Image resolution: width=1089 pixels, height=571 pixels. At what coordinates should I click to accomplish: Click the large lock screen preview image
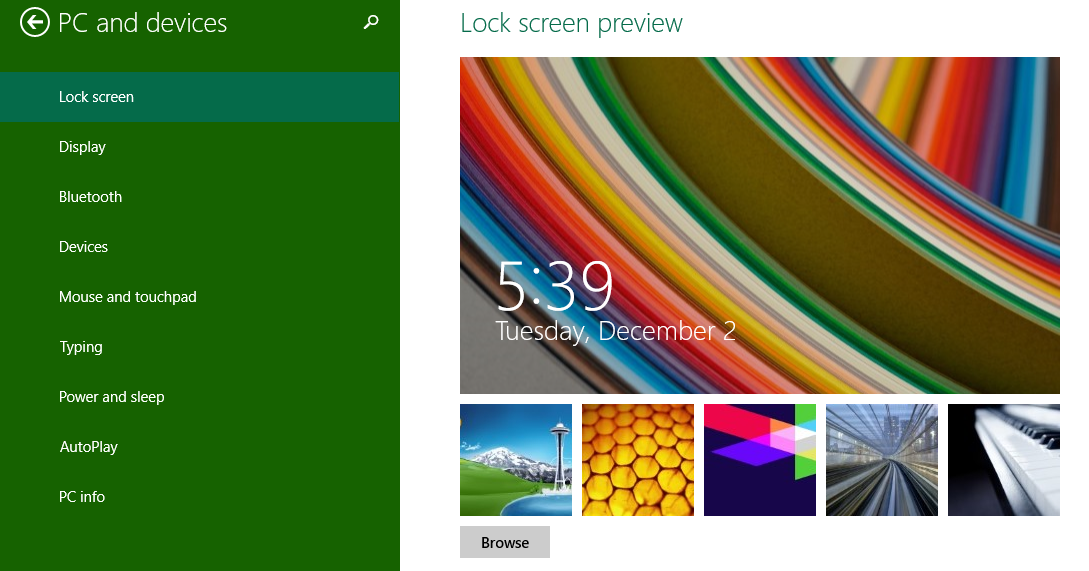[760, 225]
